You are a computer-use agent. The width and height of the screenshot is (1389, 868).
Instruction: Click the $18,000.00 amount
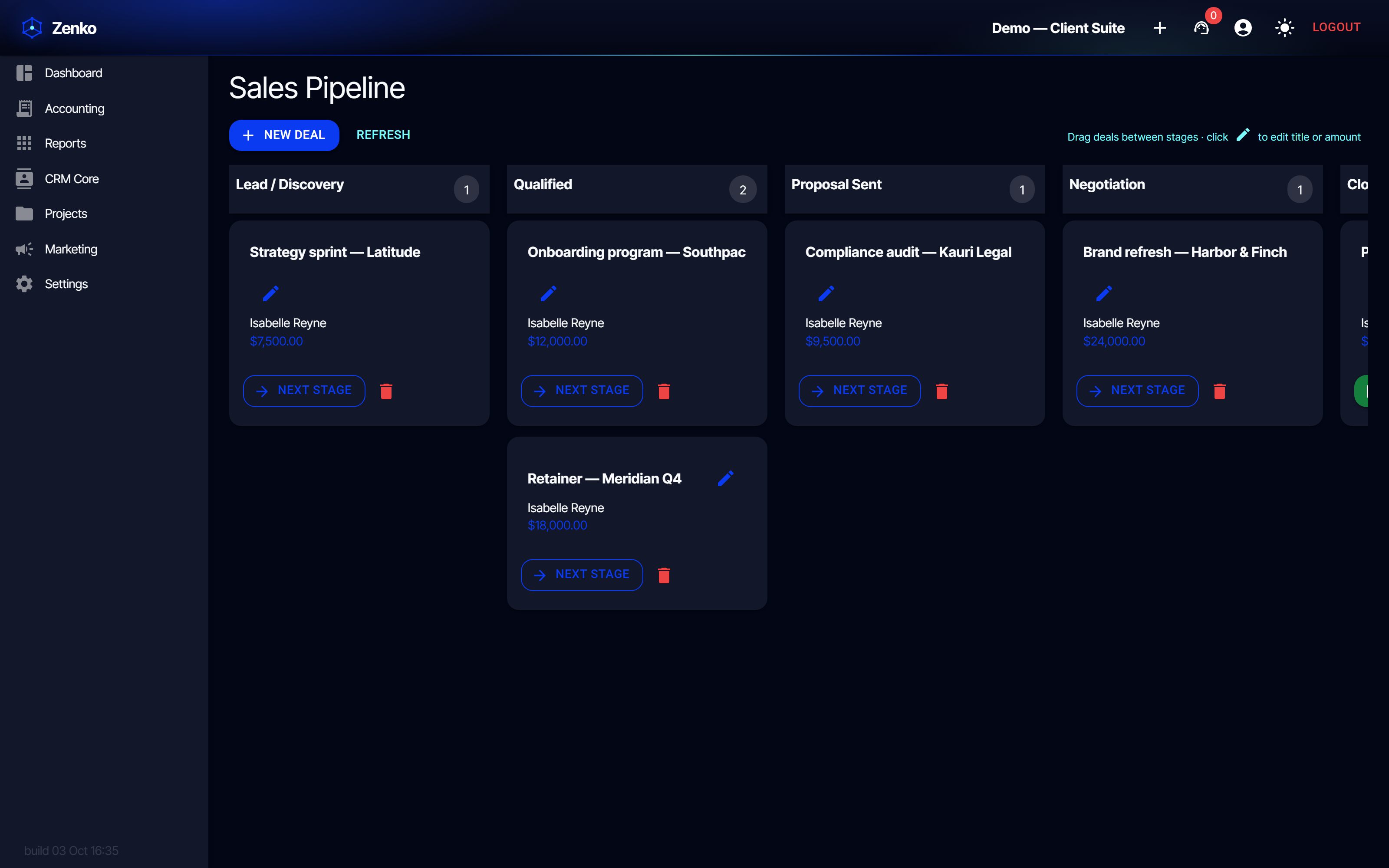(x=557, y=525)
